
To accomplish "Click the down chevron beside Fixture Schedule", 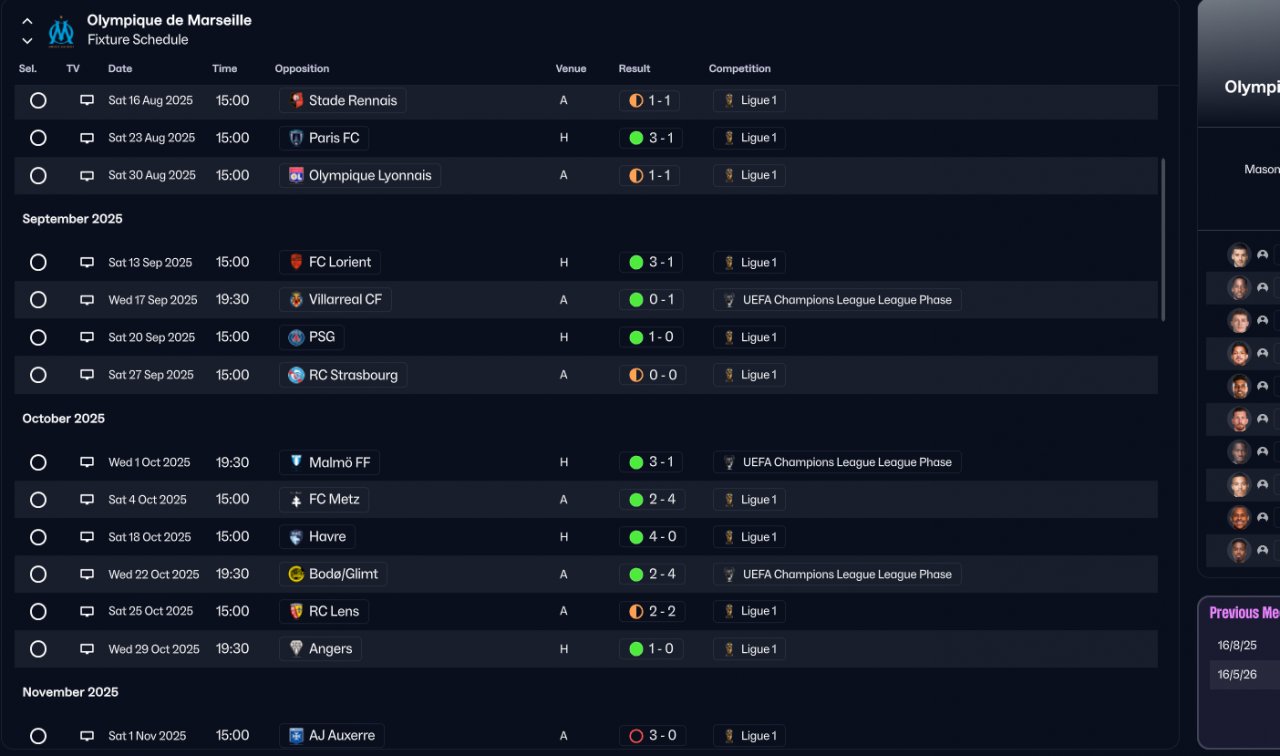I will point(27,41).
